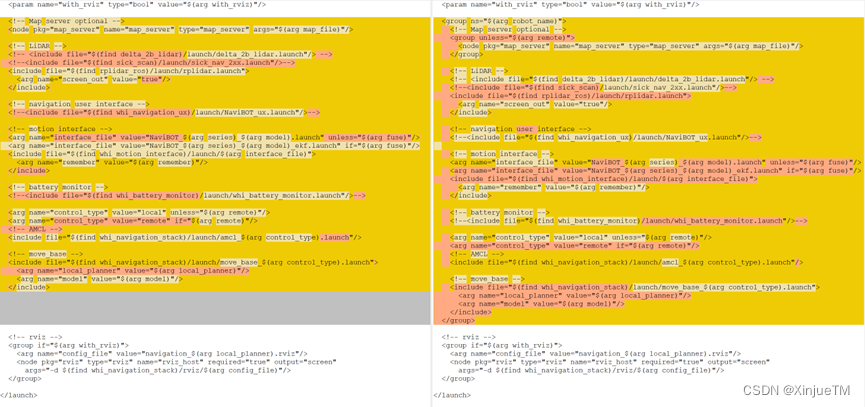Click the 'battery monitor' comment in left pane
Screen dimensions: 865x407
(58, 188)
